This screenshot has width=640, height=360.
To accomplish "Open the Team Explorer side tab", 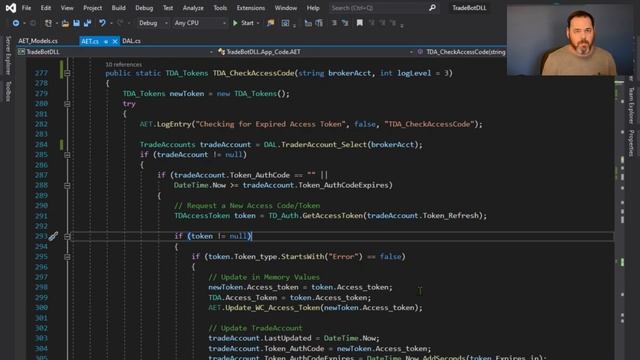I will (x=631, y=105).
